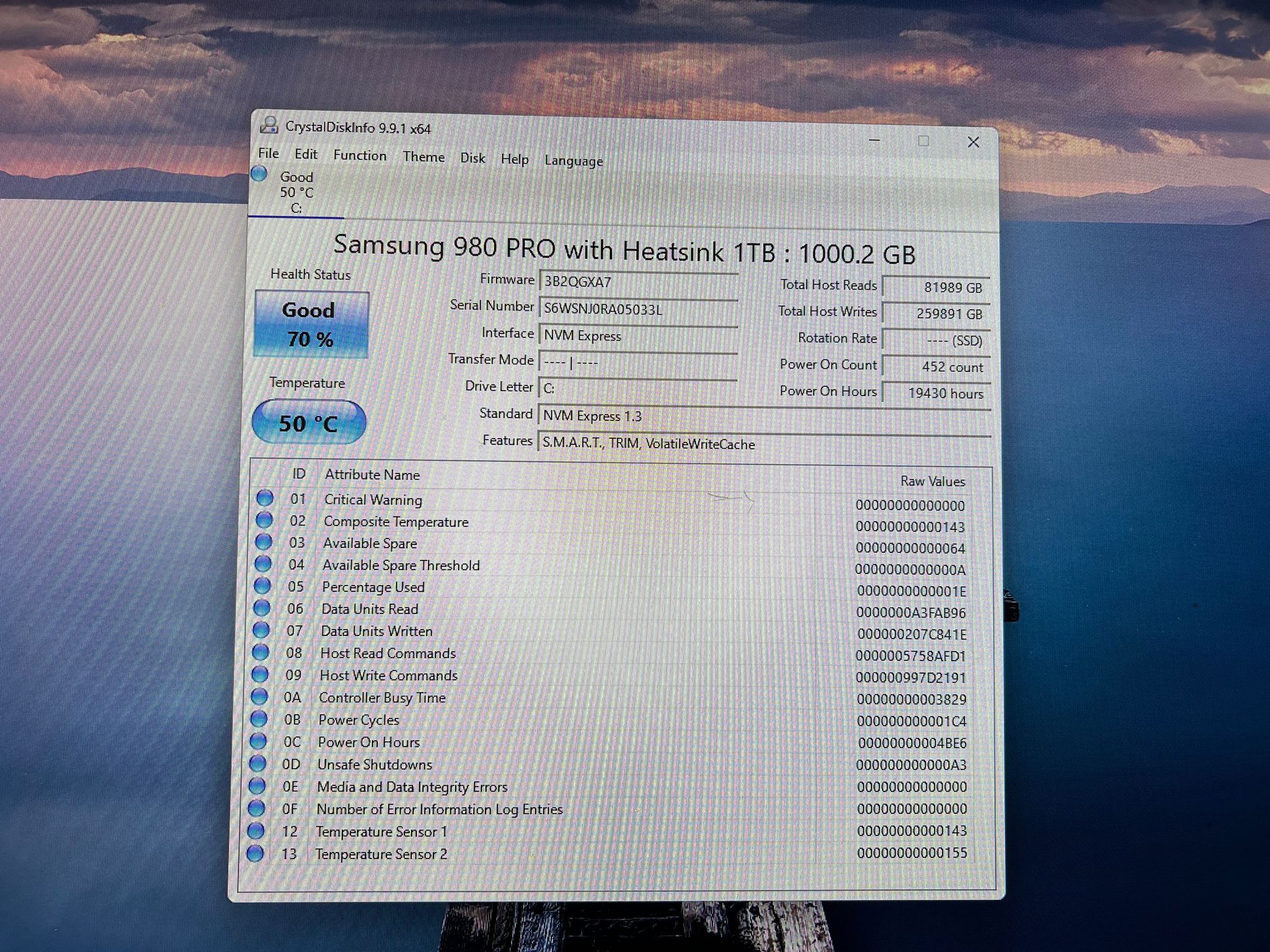Click the status orb for Available Spare Threshold
The image size is (1270, 952).
click(263, 563)
